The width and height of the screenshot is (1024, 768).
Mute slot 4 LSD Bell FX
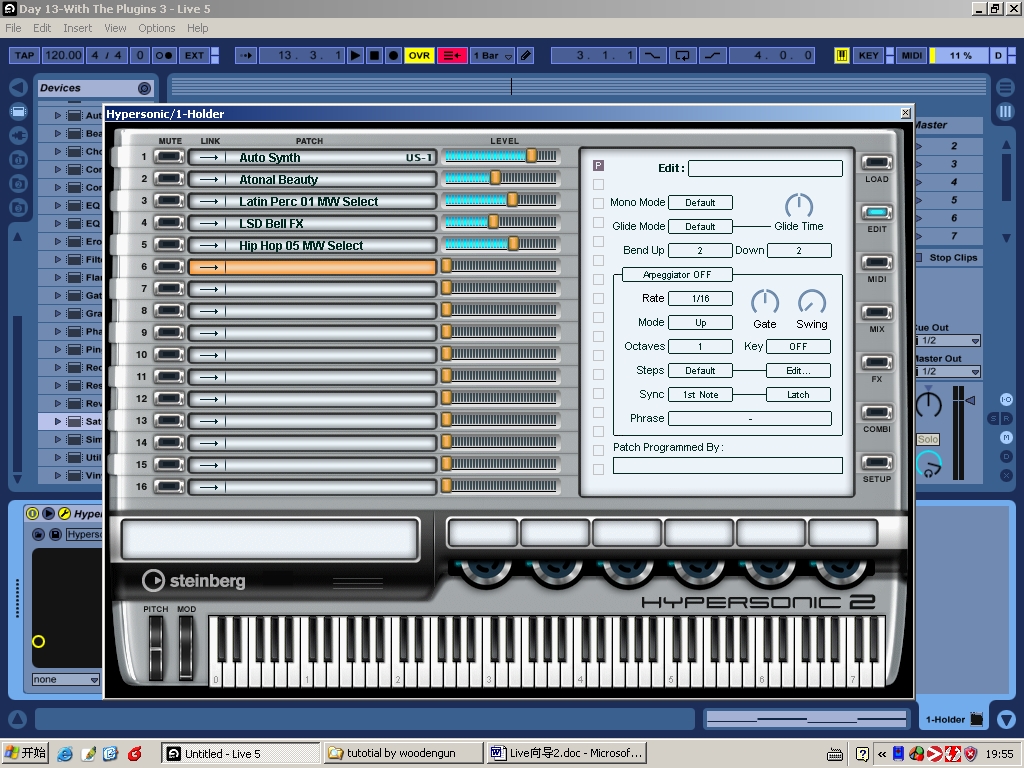[168, 223]
